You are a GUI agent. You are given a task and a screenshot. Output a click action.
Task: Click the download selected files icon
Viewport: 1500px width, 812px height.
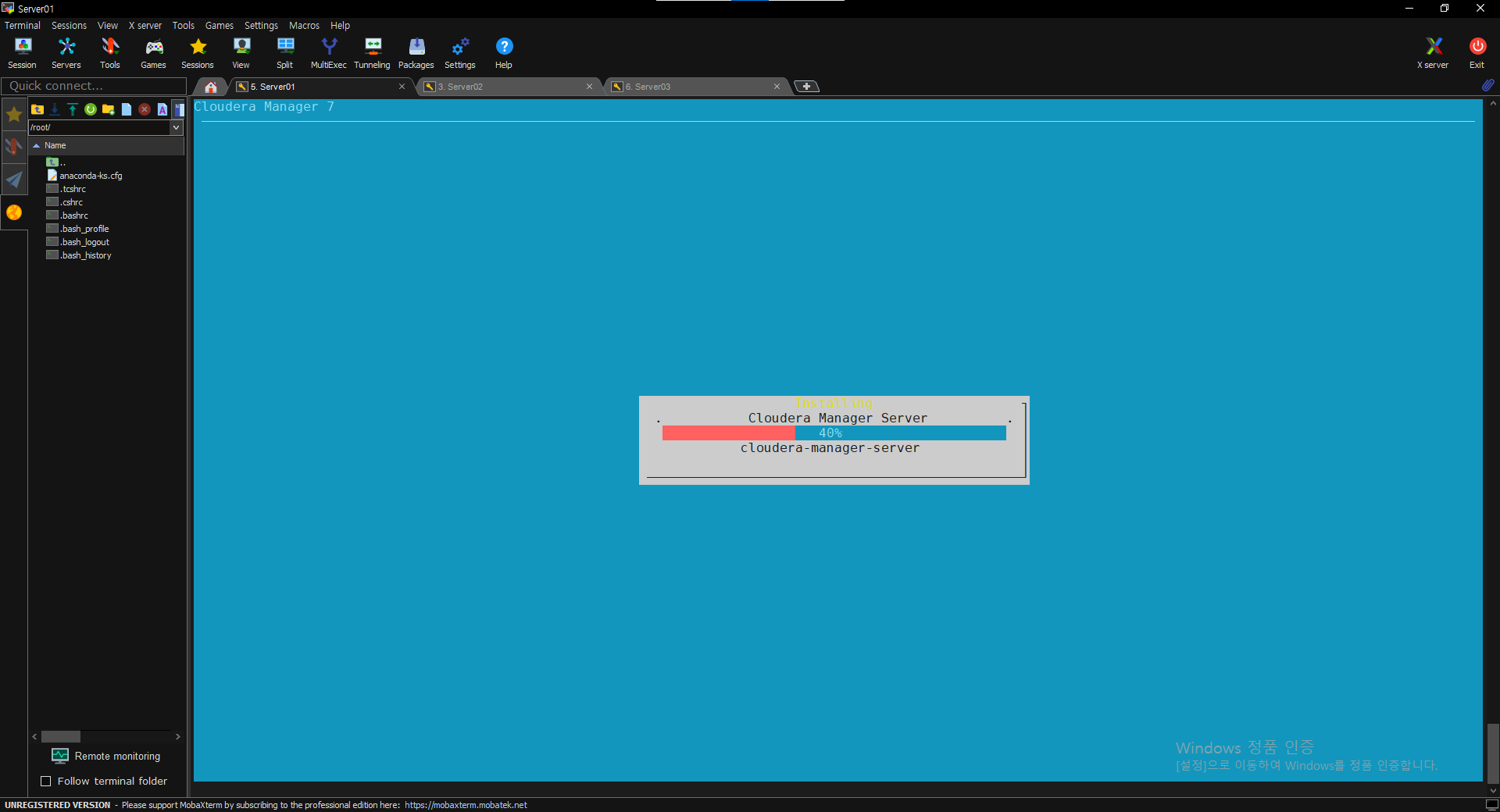[x=55, y=109]
